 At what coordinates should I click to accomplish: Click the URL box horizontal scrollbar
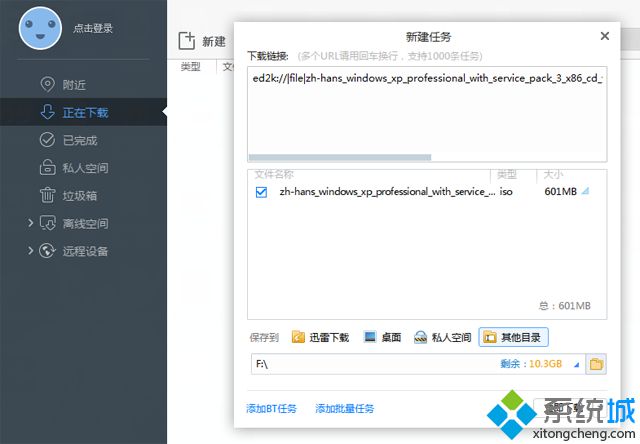pyautogui.click(x=340, y=158)
